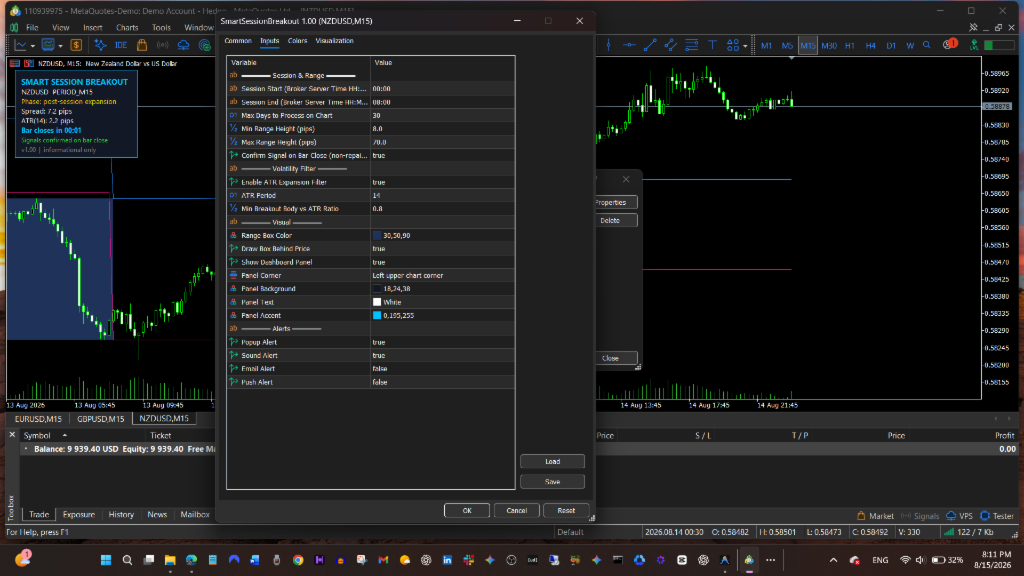
Task: Click the Wi-Fi icon in system tray
Action: click(x=905, y=560)
